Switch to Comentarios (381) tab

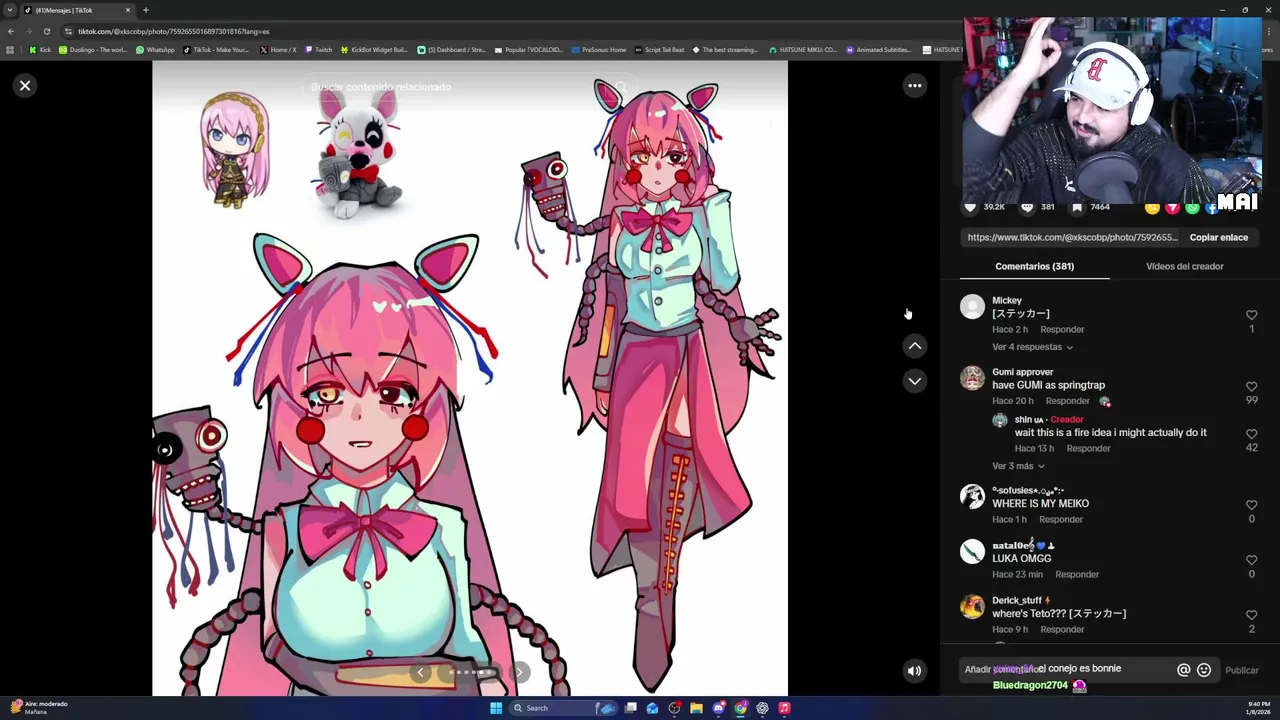tap(1034, 266)
